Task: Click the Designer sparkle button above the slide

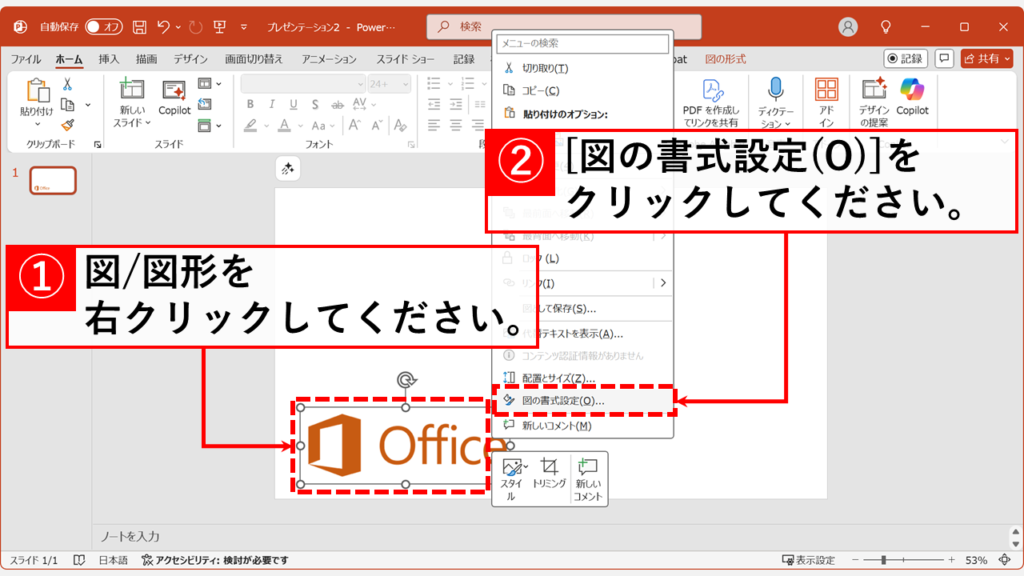Action: (x=288, y=169)
